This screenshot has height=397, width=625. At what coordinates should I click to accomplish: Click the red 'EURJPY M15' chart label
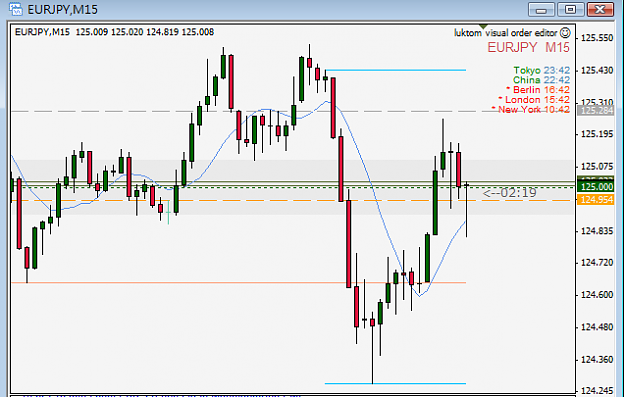point(528,47)
